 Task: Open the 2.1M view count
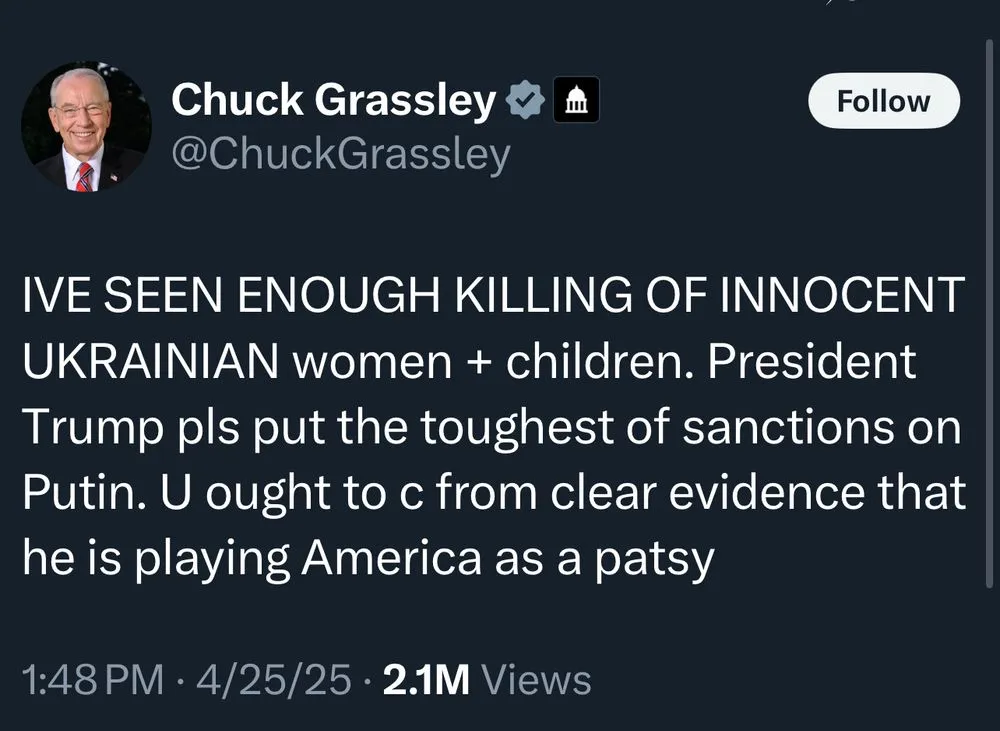426,680
